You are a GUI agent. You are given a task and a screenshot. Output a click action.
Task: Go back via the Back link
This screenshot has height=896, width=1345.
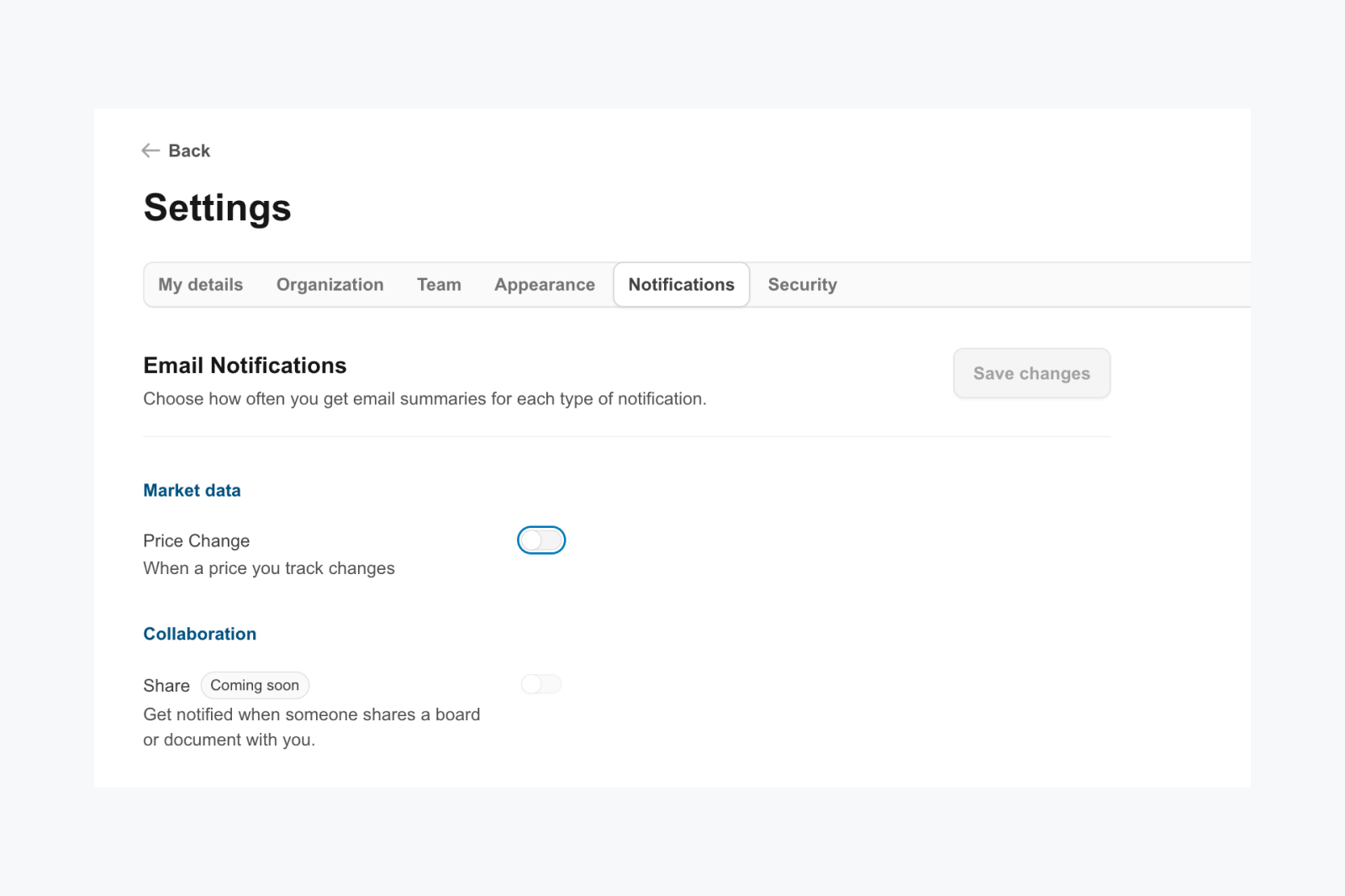point(176,150)
